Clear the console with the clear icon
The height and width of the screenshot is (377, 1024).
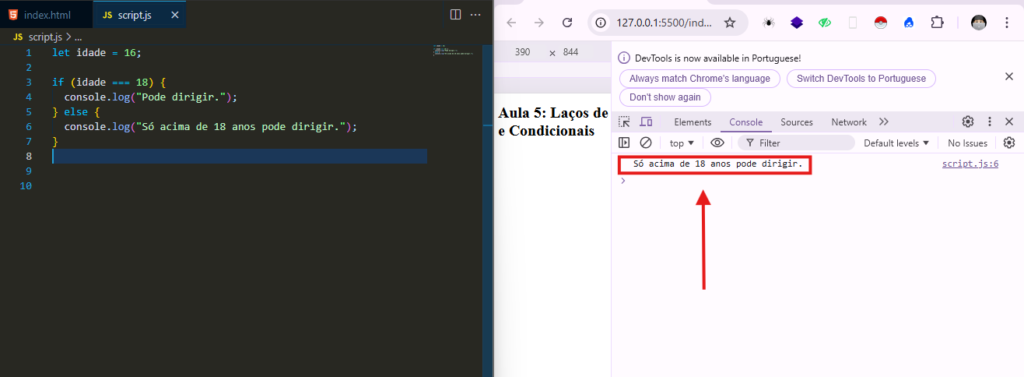tap(645, 143)
